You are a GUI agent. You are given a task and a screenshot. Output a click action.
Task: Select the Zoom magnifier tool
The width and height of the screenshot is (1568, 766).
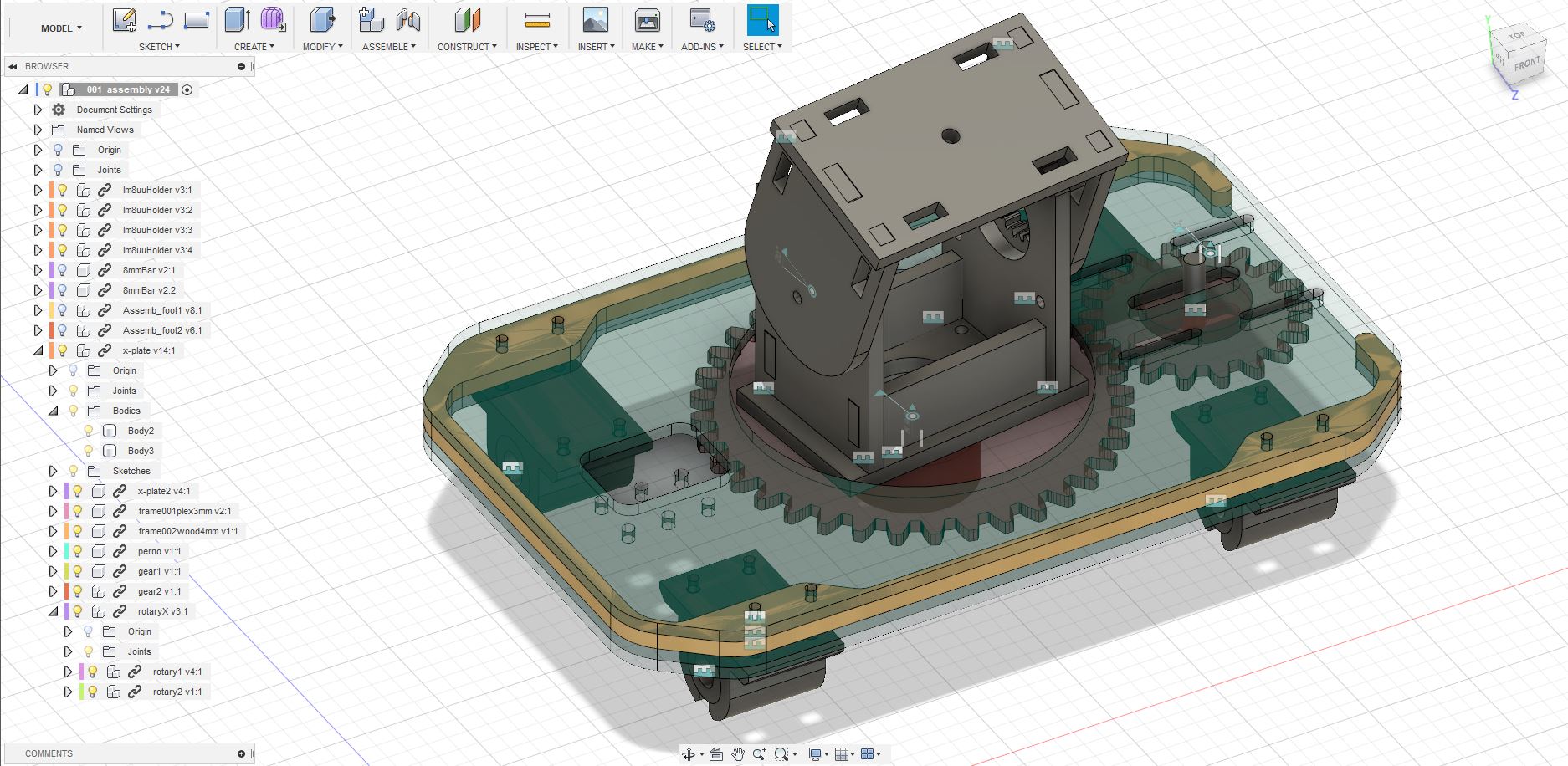(760, 754)
